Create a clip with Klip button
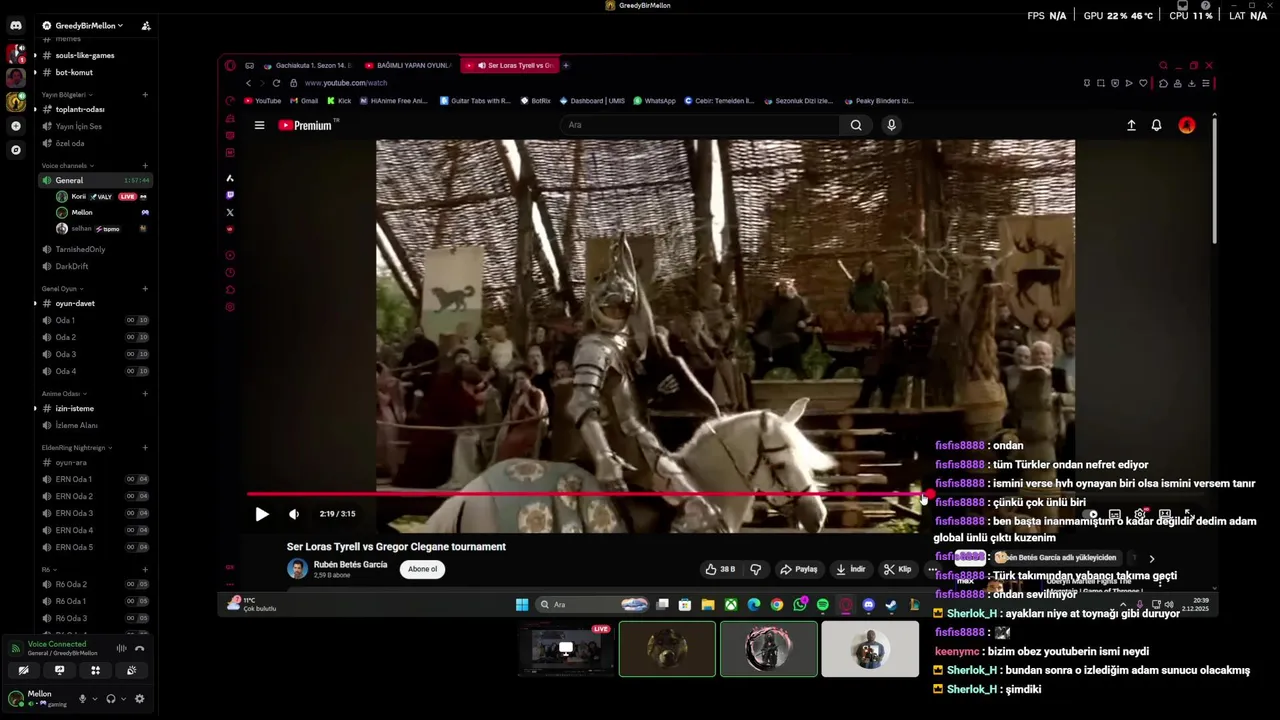 click(897, 569)
